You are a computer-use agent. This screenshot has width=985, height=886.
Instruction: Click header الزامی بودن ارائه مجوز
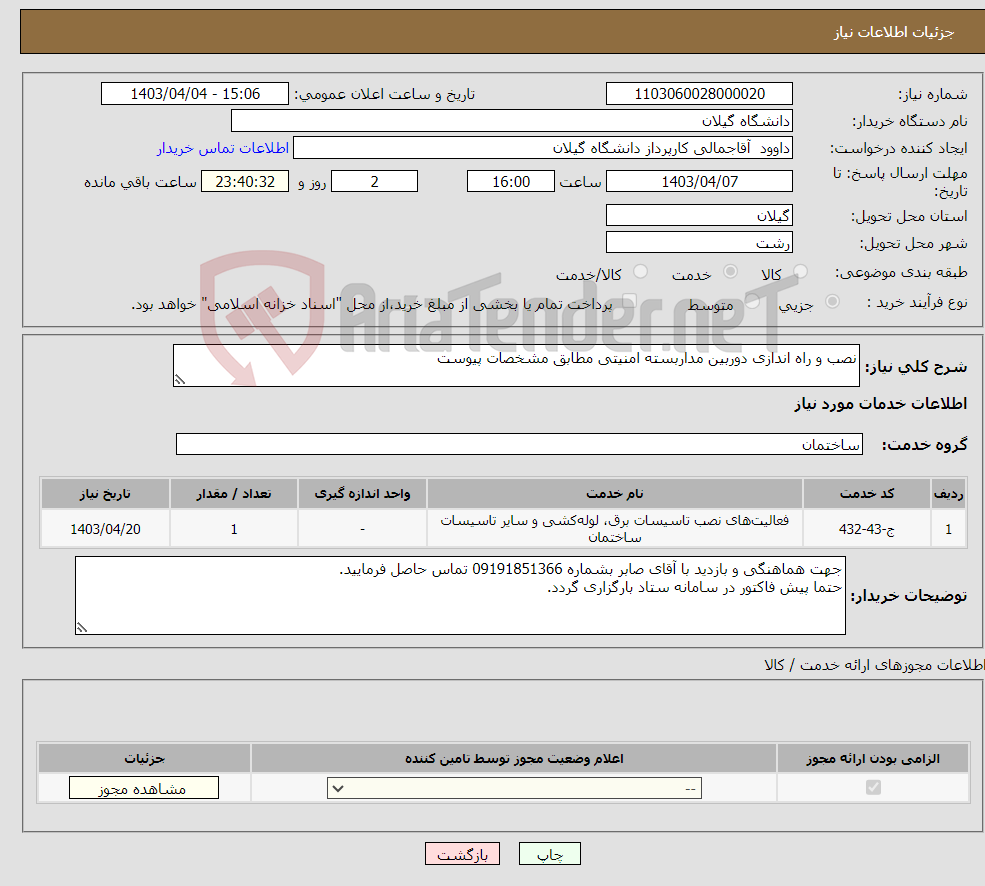(873, 758)
